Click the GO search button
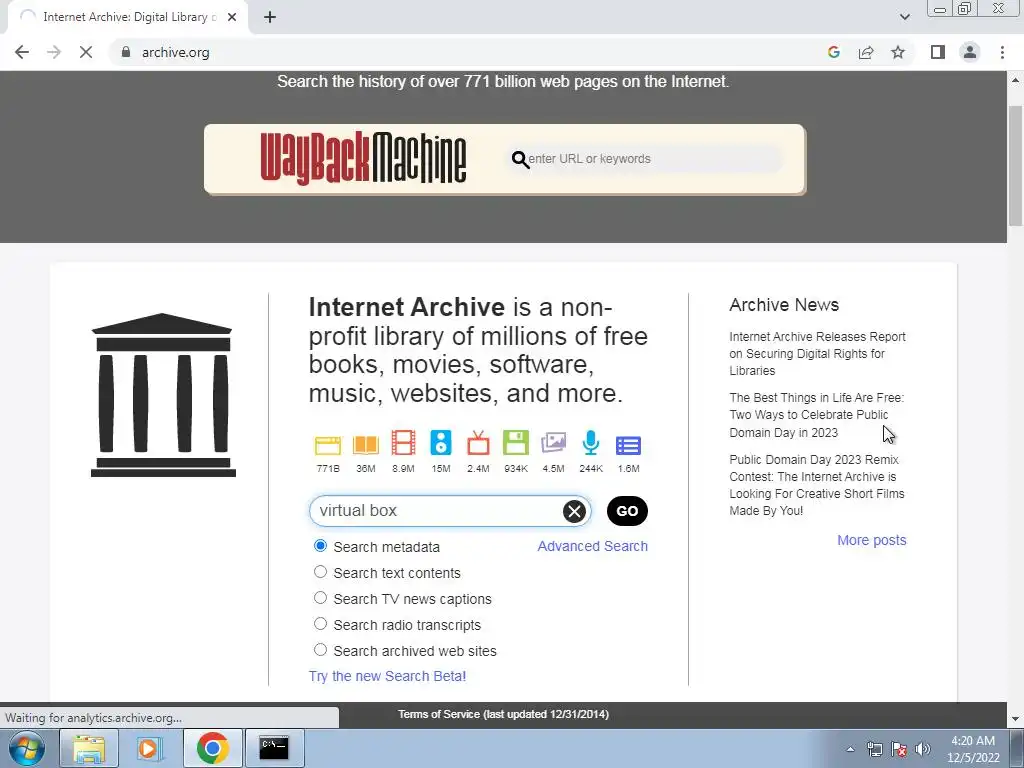 click(x=627, y=511)
